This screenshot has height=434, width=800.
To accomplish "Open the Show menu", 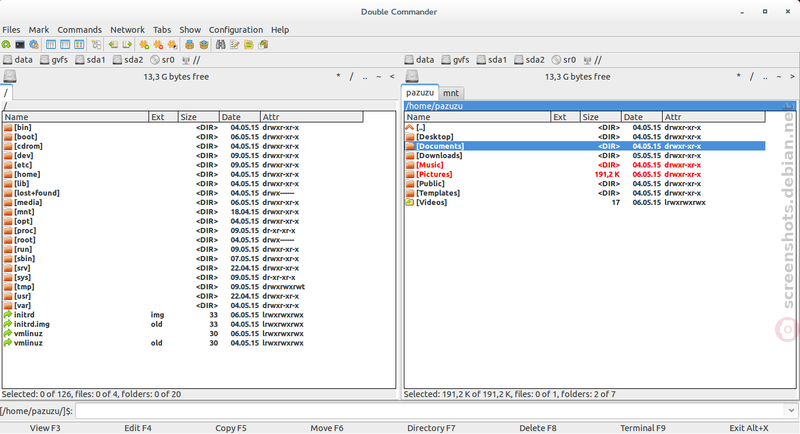I will [190, 30].
